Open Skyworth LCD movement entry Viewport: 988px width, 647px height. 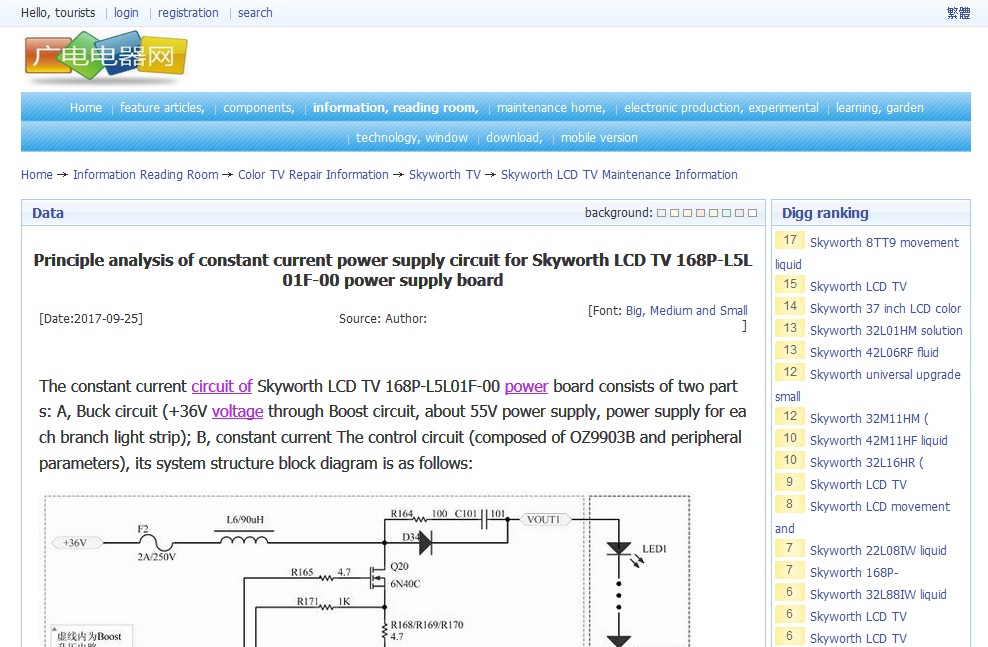pyautogui.click(x=880, y=507)
